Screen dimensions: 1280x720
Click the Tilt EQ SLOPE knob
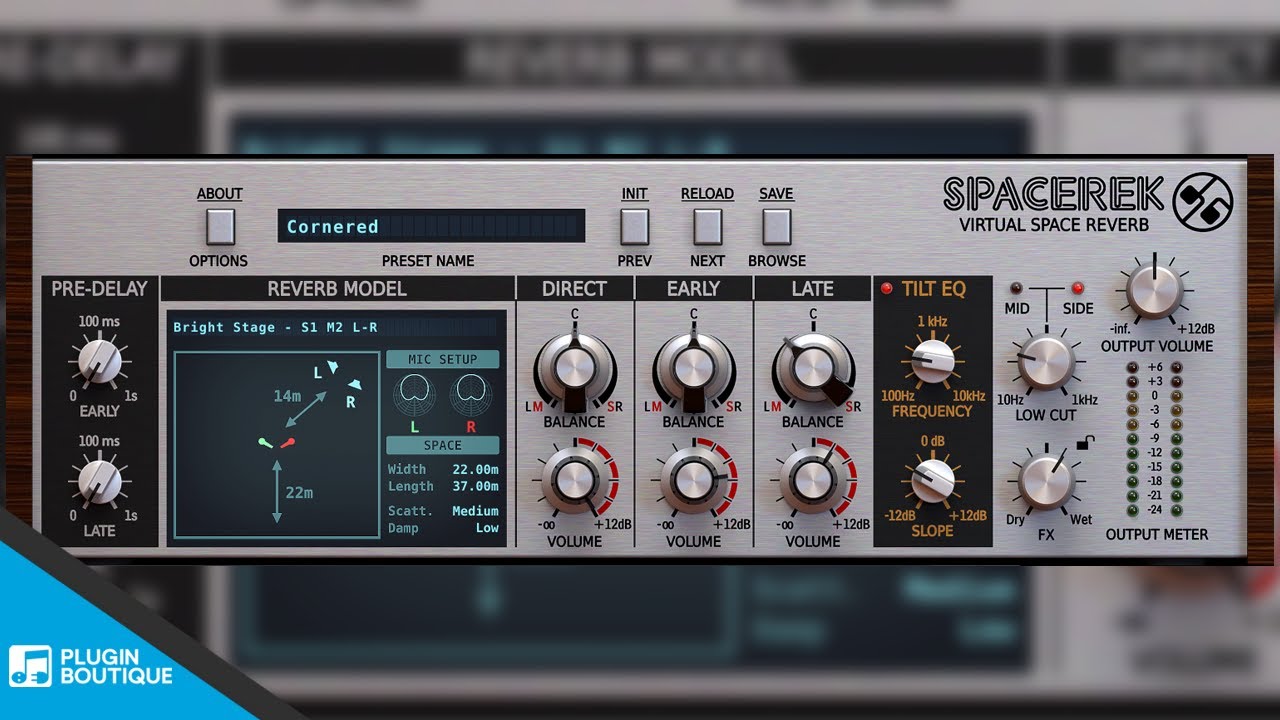[932, 482]
